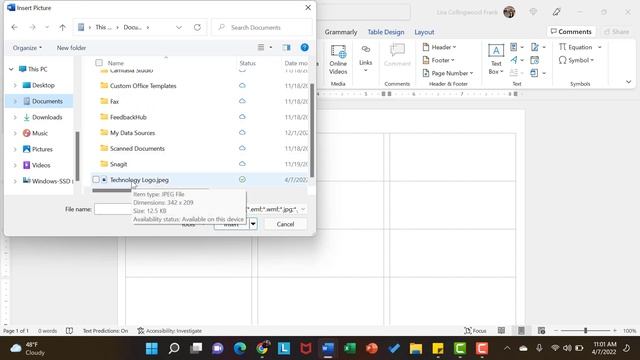Open spelling and proofing status icon

click(69, 331)
